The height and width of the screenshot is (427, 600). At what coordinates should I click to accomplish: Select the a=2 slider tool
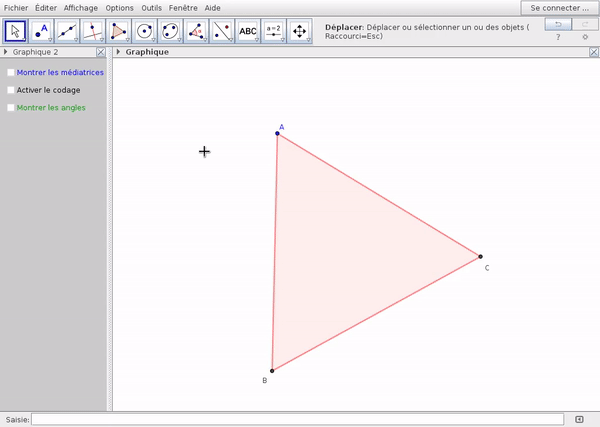274,31
